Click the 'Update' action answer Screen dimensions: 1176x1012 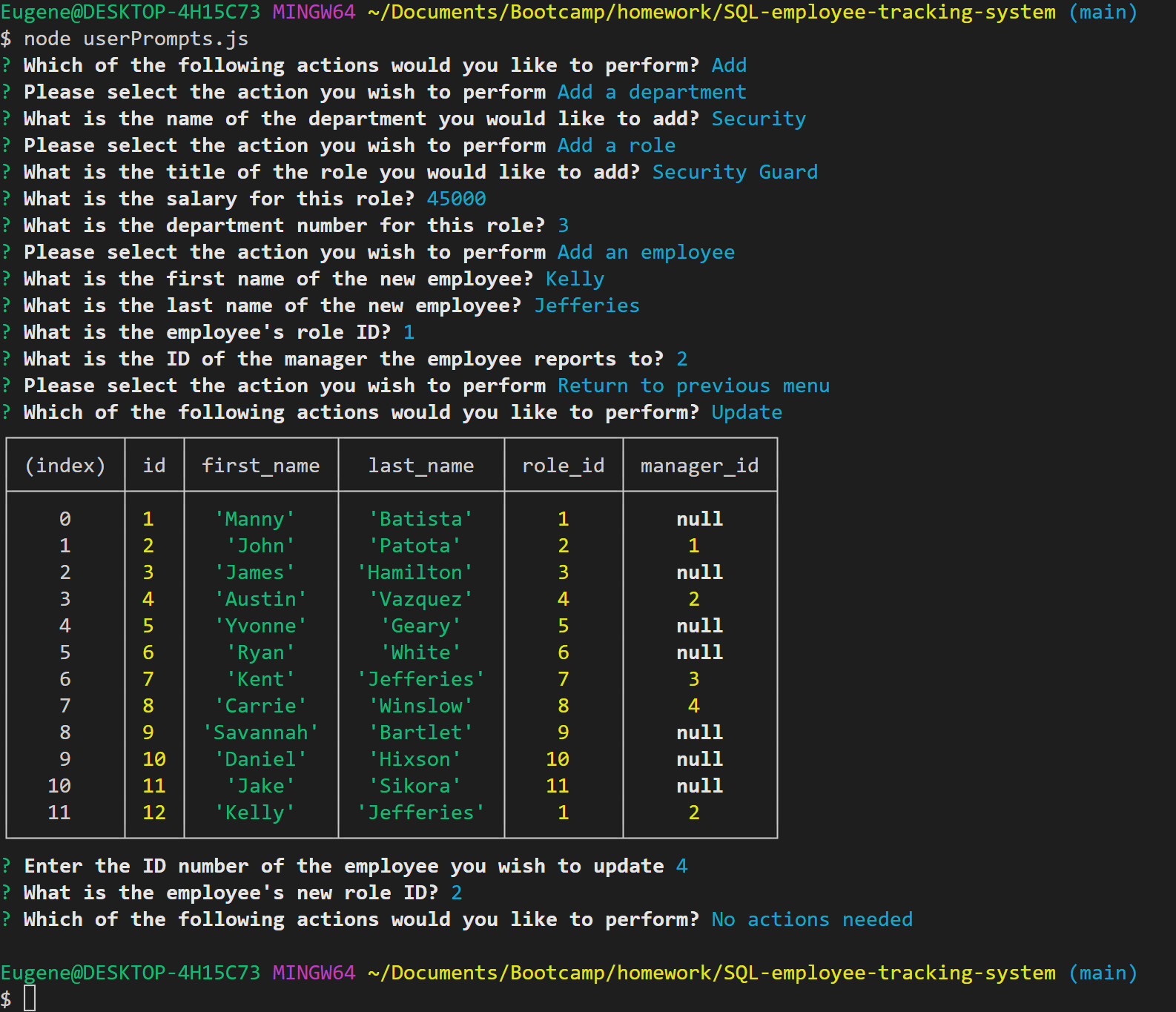pyautogui.click(x=746, y=412)
